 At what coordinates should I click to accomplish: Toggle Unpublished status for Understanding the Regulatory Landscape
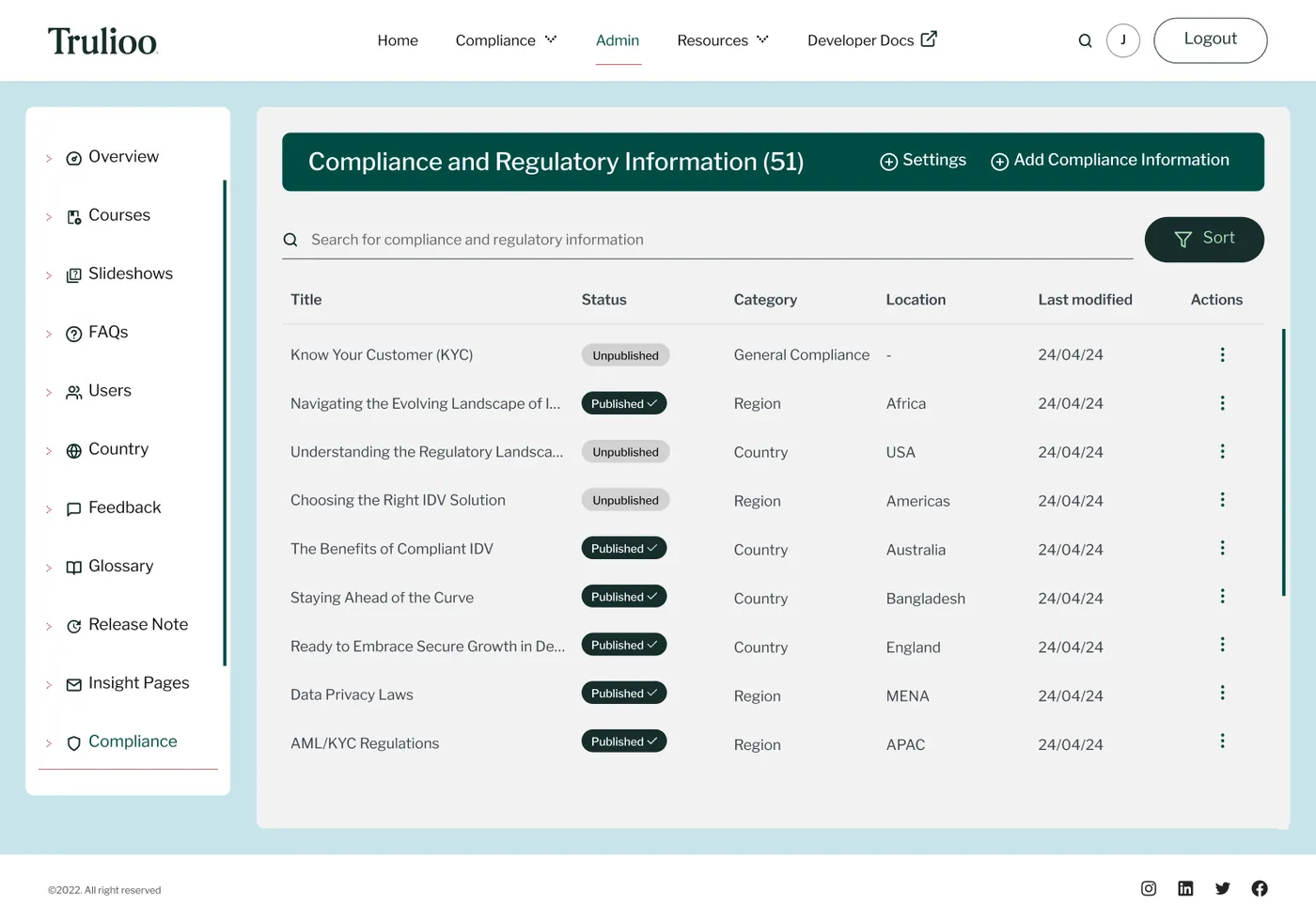tap(625, 452)
